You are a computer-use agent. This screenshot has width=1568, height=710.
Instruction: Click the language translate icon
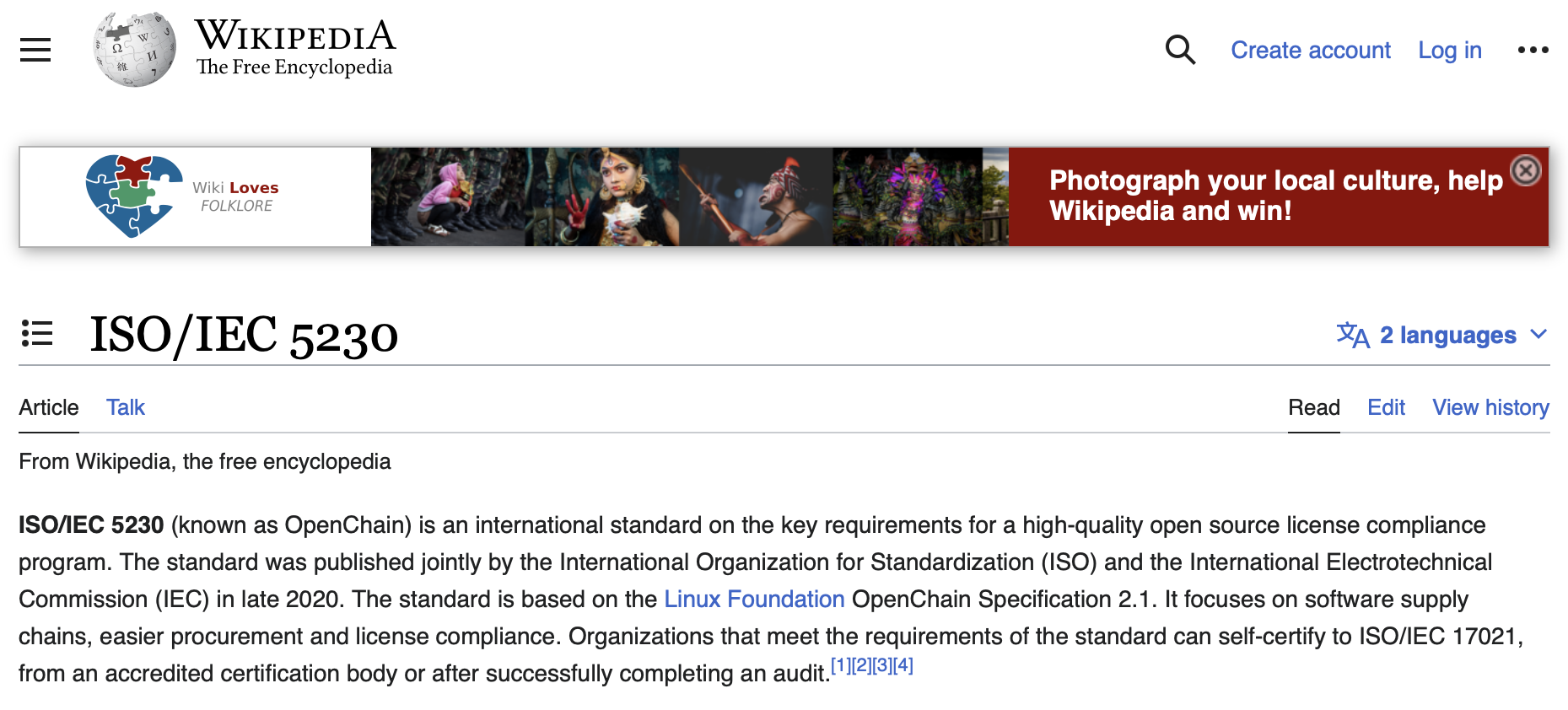click(x=1353, y=335)
